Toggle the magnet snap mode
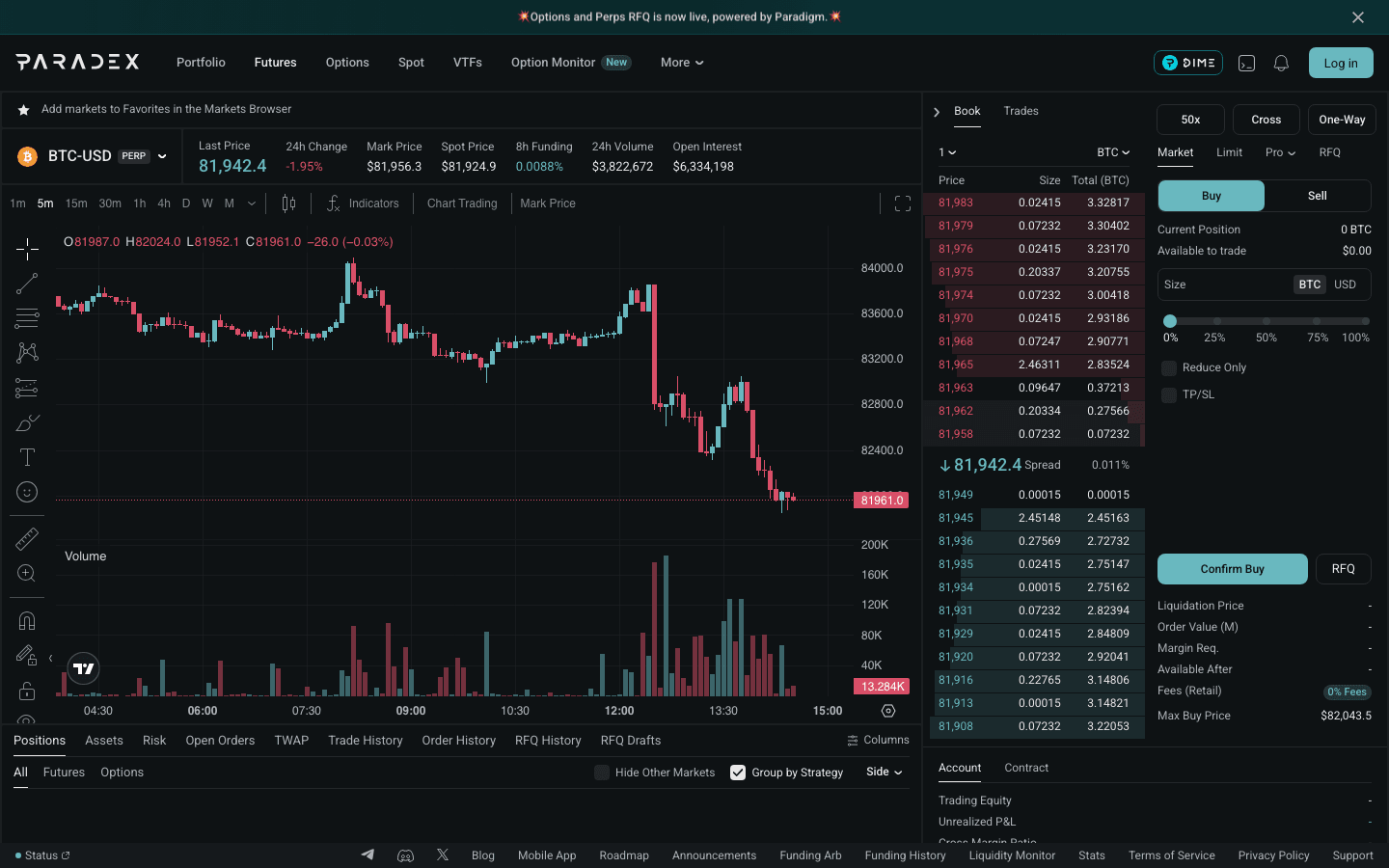This screenshot has width=1389, height=868. 27,621
